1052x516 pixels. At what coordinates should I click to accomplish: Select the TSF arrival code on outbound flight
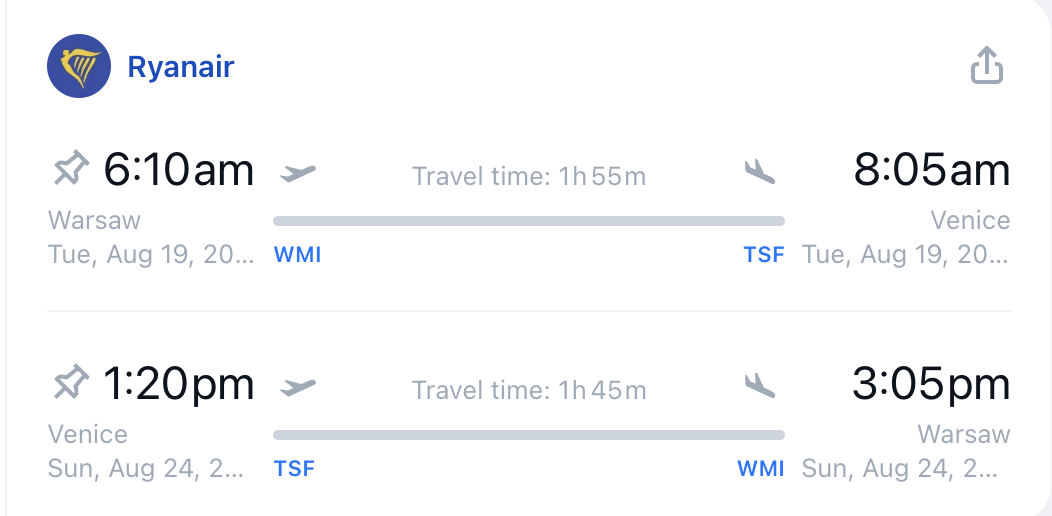(764, 255)
